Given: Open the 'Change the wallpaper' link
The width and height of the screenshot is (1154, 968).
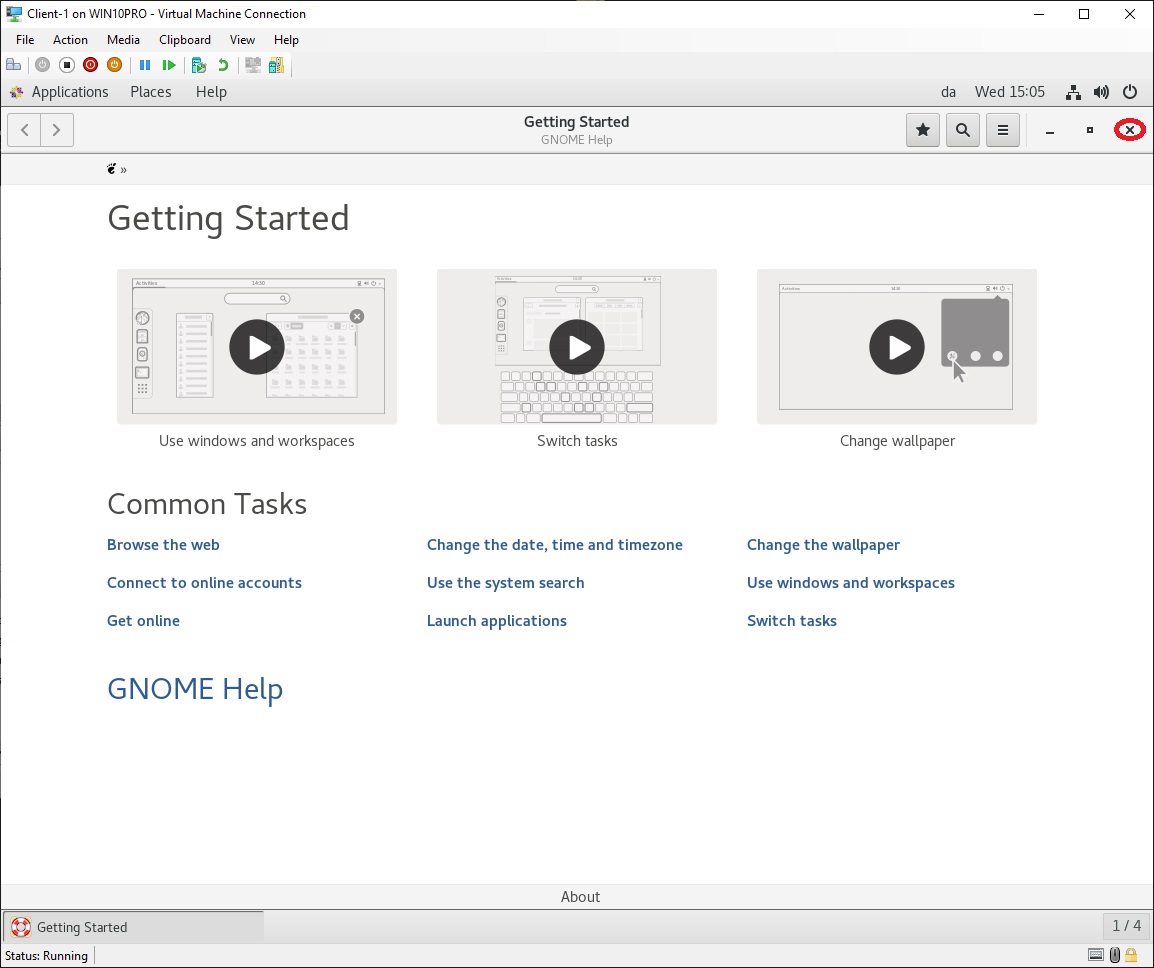Looking at the screenshot, I should tap(824, 545).
